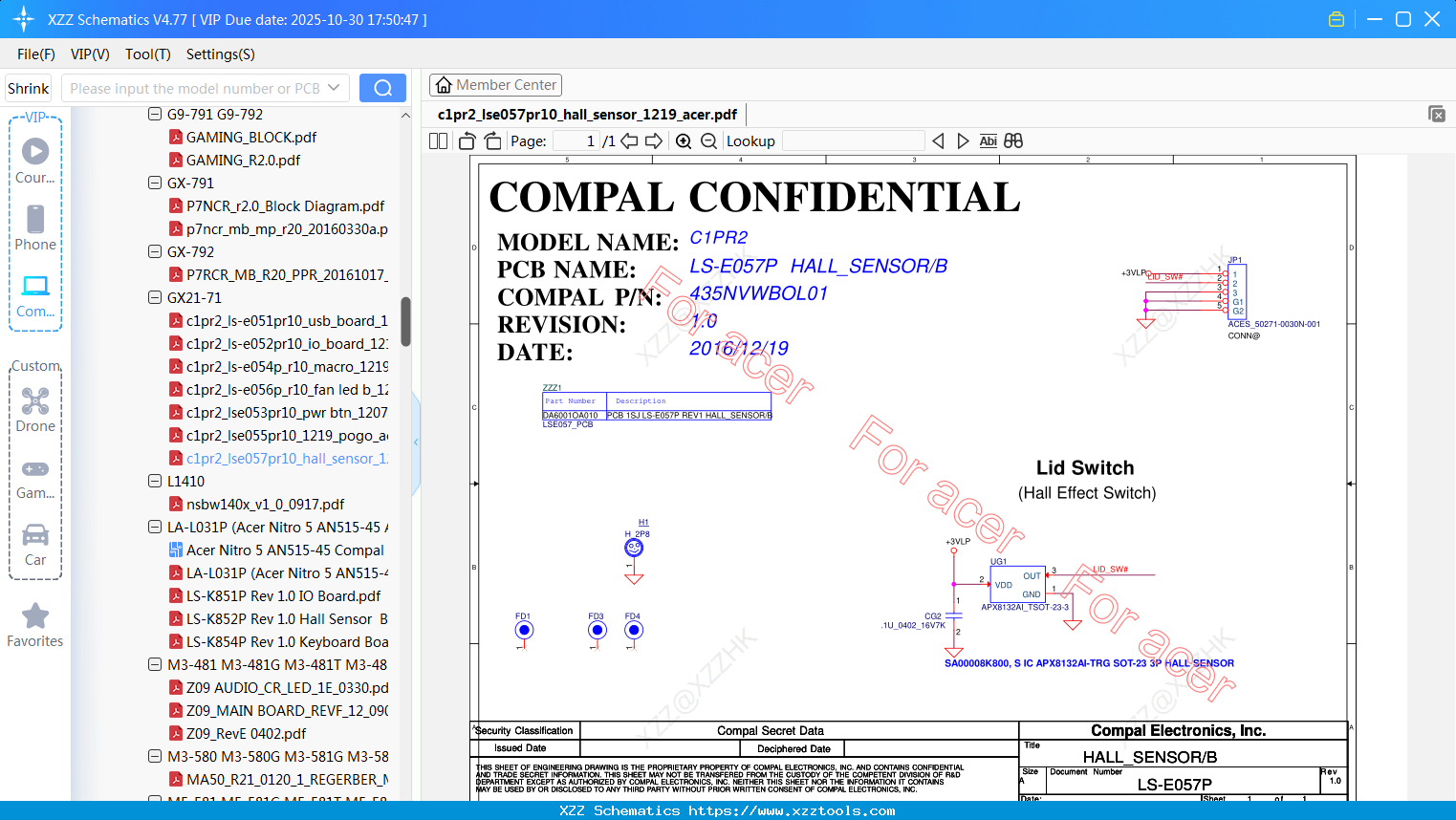Open the c1pr2_lse053pr10_pwr btn file
The height and width of the screenshot is (820, 1456).
point(287,412)
